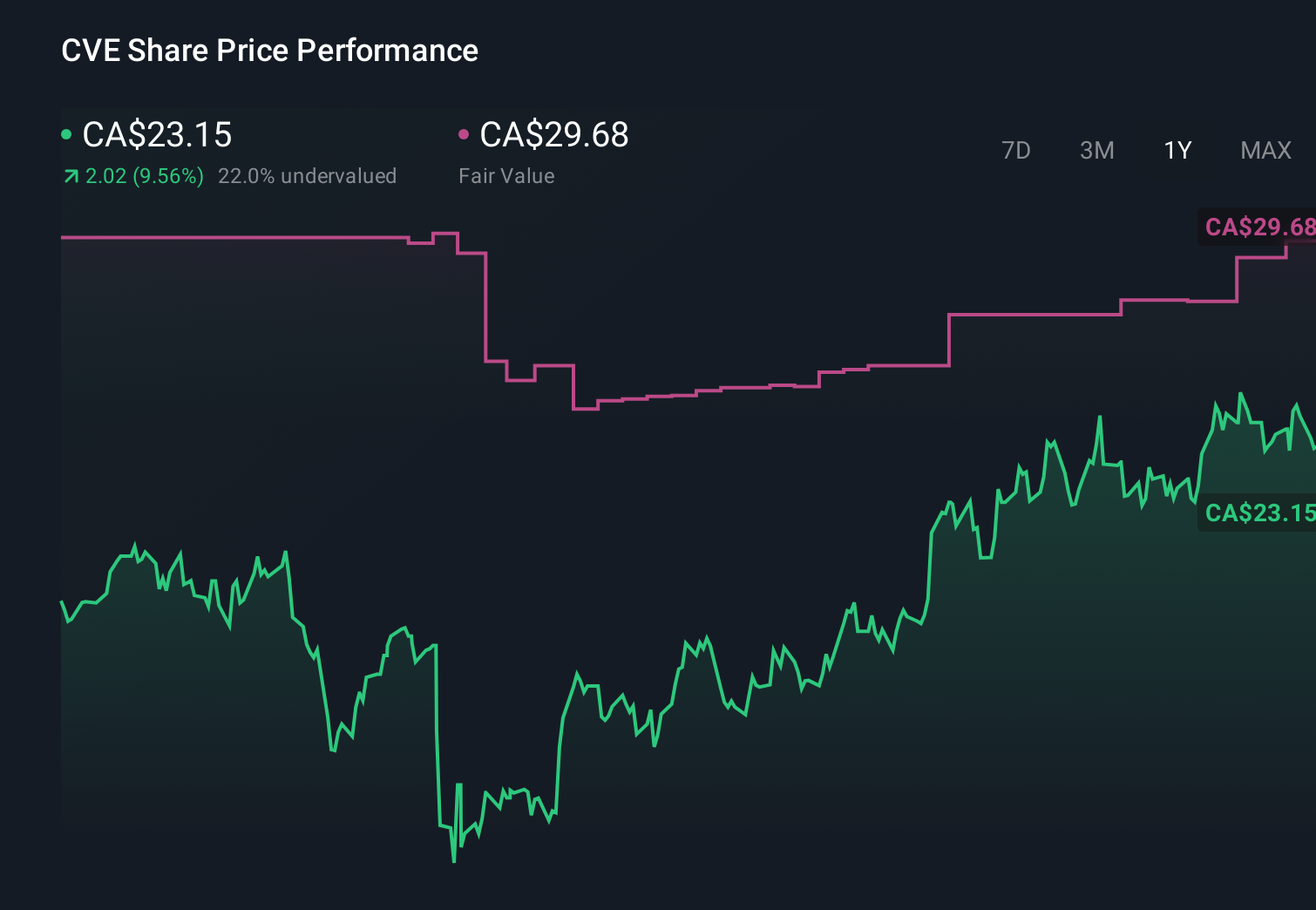The image size is (1316, 910).
Task: Expand the CVE Share Price Performance header
Action: click(268, 51)
